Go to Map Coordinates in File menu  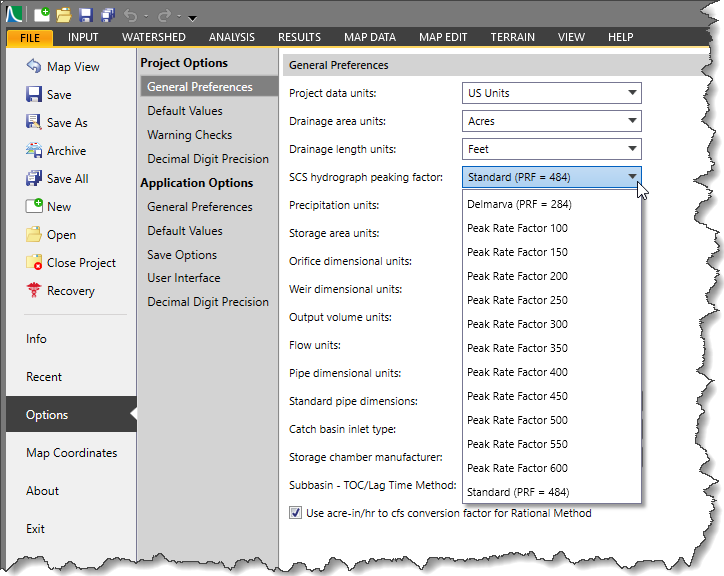71,453
